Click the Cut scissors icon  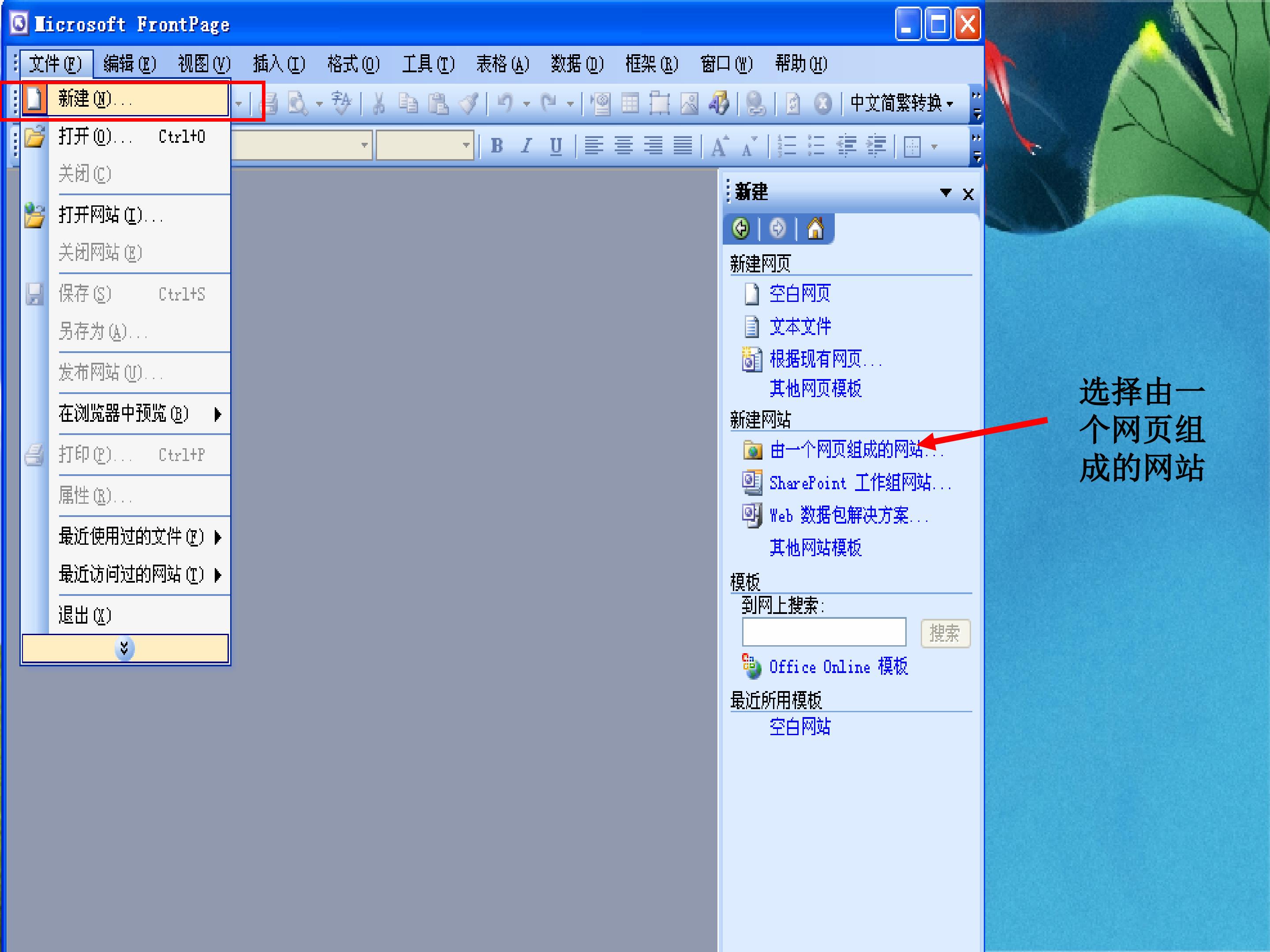(378, 104)
